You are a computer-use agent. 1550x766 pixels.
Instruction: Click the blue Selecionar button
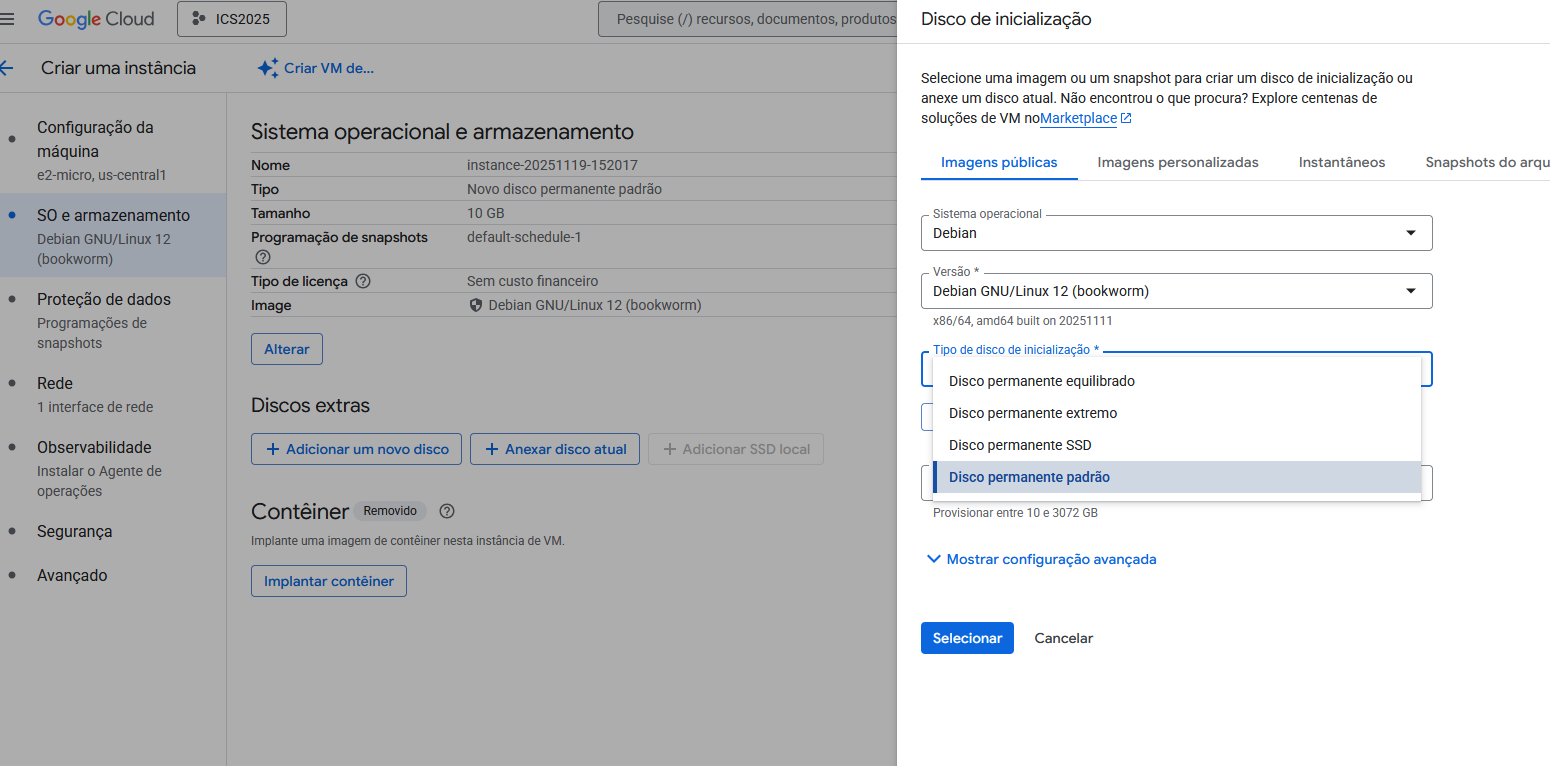point(966,638)
